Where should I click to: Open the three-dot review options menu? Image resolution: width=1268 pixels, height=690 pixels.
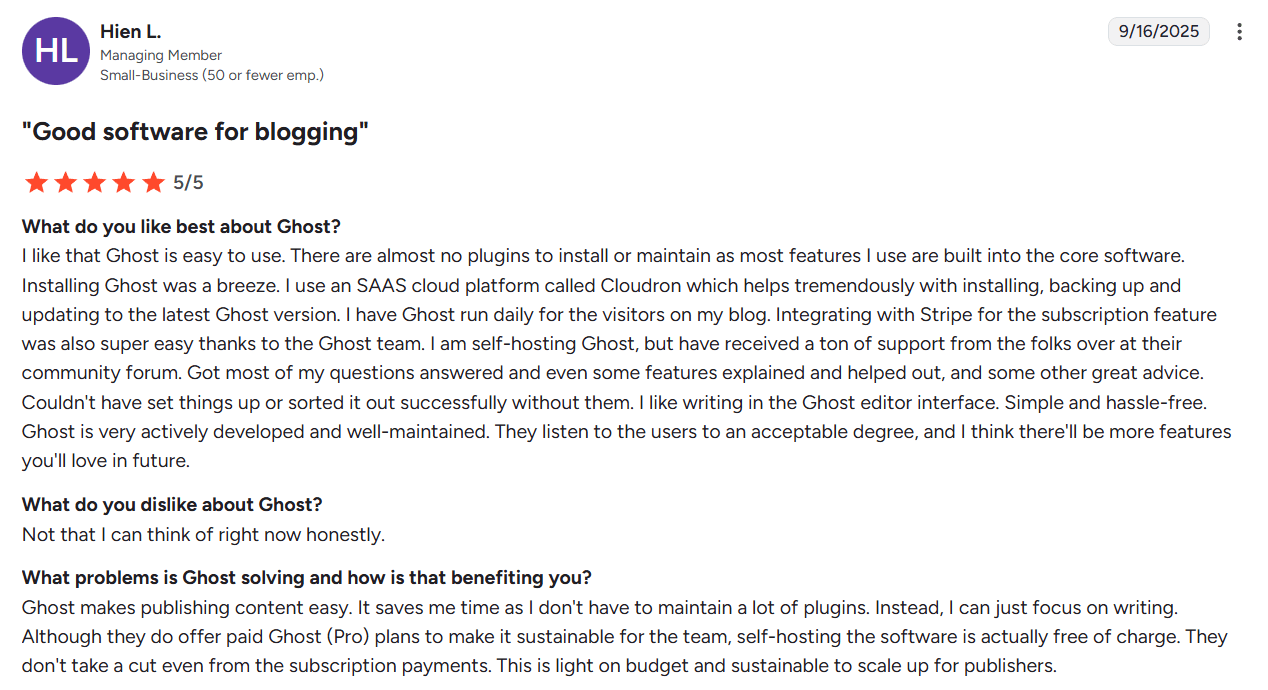point(1239,32)
